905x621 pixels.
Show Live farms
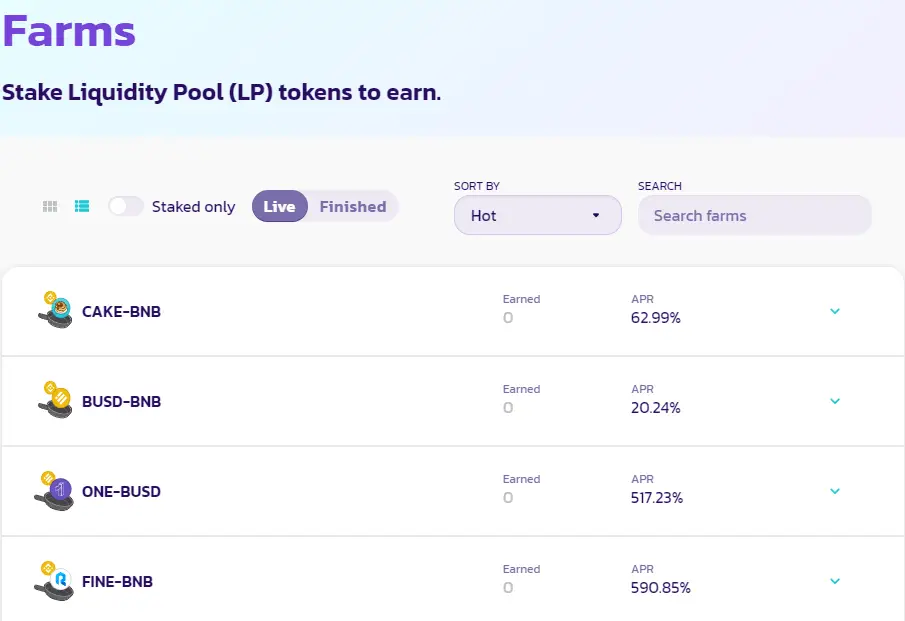pos(279,207)
